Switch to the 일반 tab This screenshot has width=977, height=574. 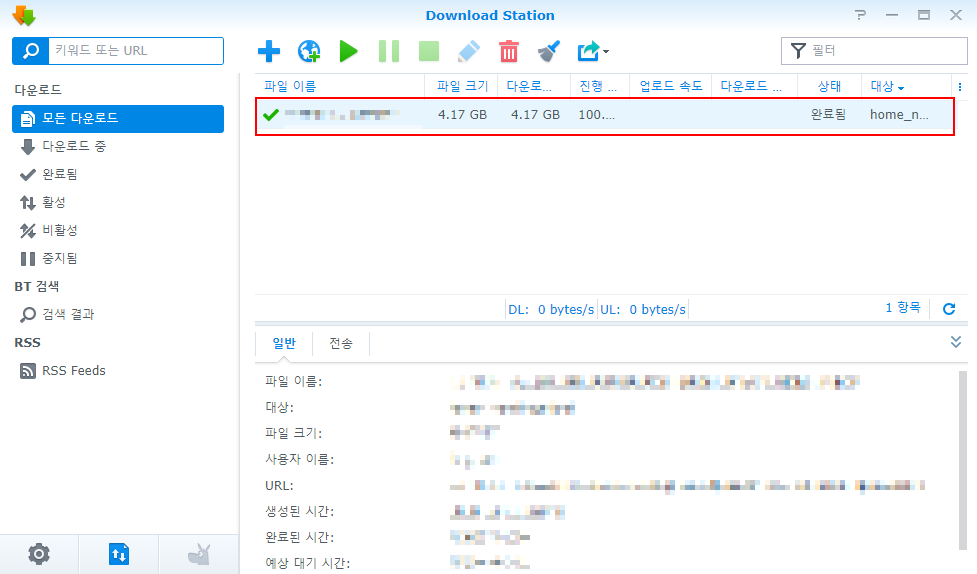point(284,343)
